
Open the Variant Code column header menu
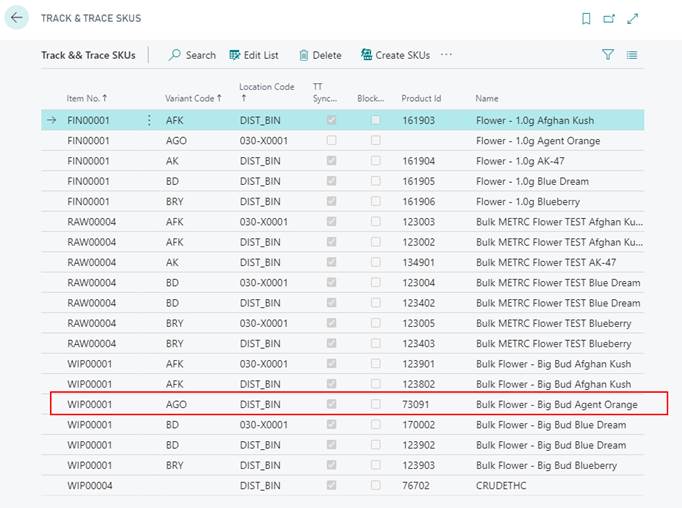pos(193,98)
